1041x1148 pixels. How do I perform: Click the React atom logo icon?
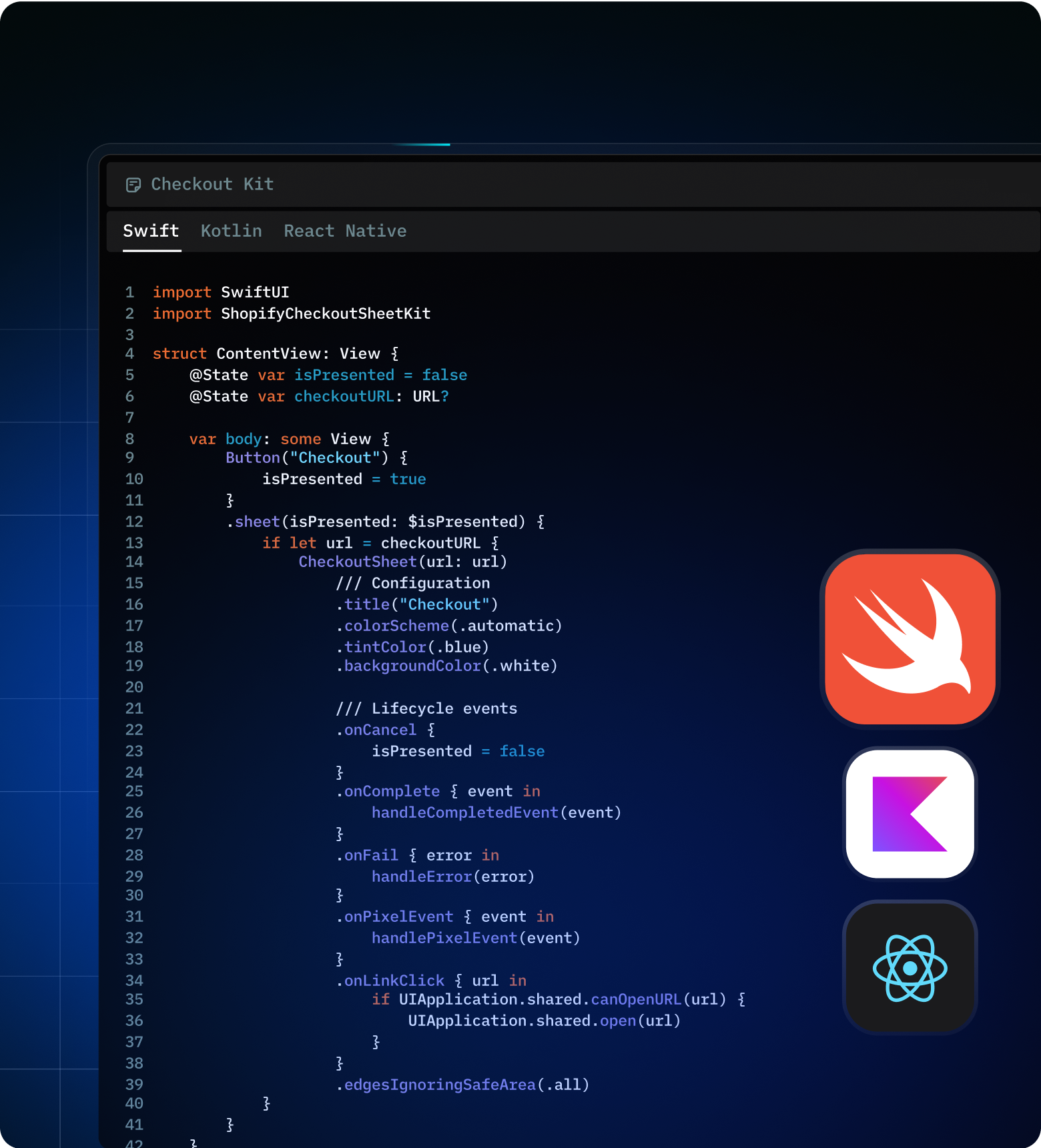(x=910, y=967)
